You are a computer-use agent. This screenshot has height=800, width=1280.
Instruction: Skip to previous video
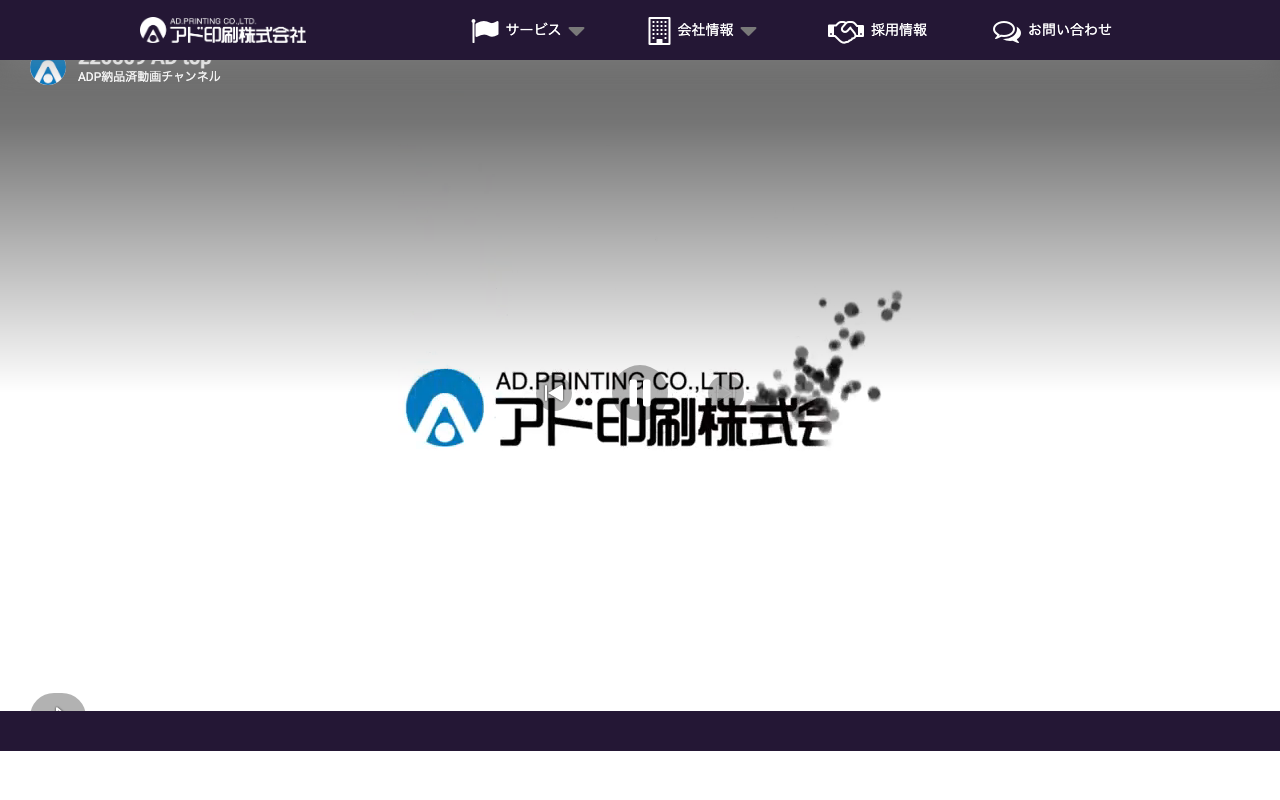(554, 393)
